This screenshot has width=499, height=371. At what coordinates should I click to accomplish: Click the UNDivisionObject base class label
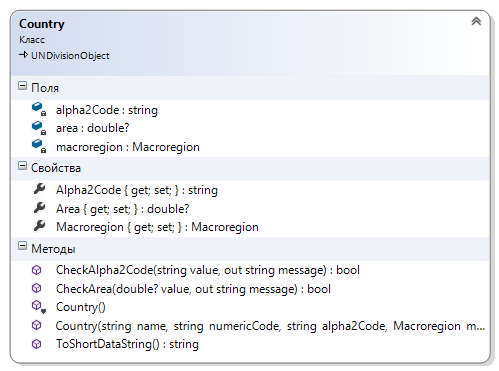point(70,56)
